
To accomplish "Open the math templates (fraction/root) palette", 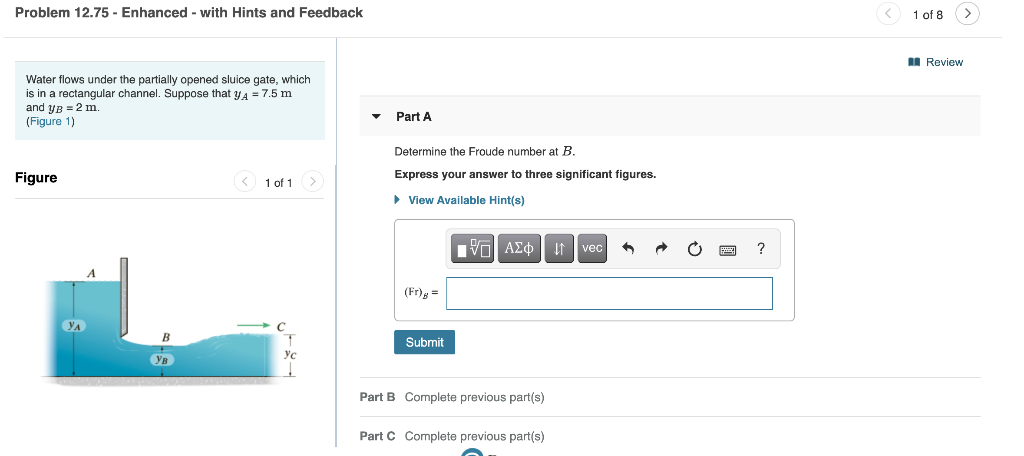I will 473,248.
